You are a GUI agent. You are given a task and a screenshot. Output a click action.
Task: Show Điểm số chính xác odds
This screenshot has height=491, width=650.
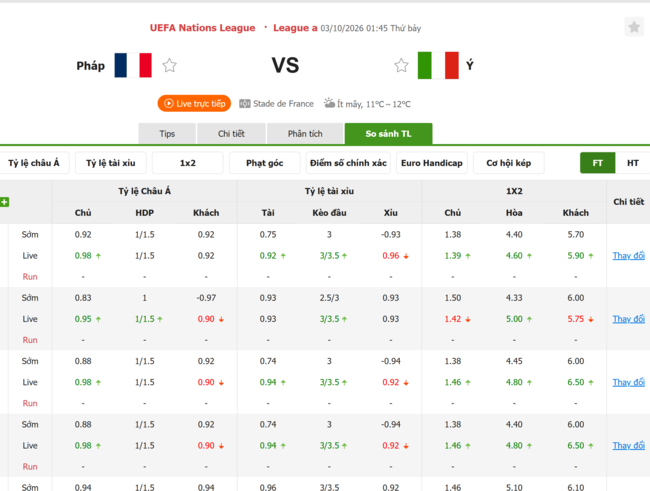[348, 163]
